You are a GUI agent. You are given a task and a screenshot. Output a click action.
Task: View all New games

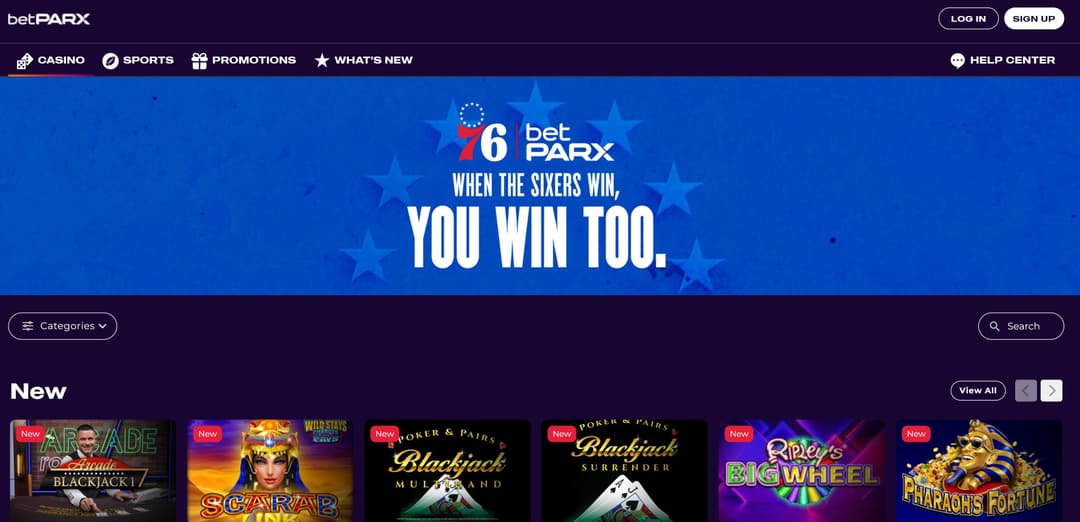pyautogui.click(x=977, y=390)
